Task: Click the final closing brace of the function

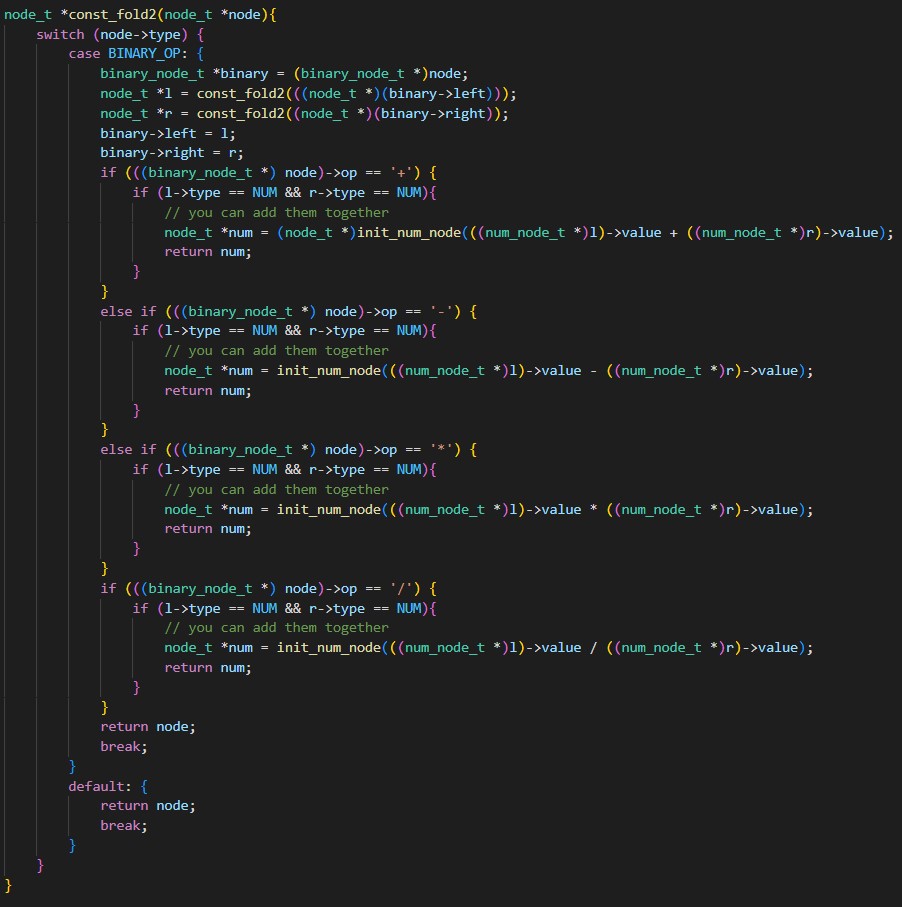Action: pos(9,884)
